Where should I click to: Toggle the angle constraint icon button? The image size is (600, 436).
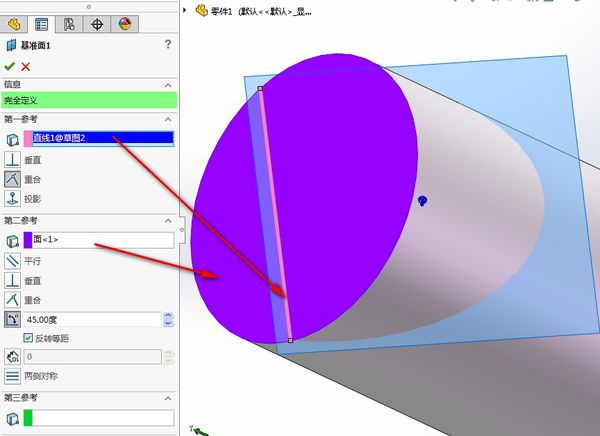click(12, 319)
